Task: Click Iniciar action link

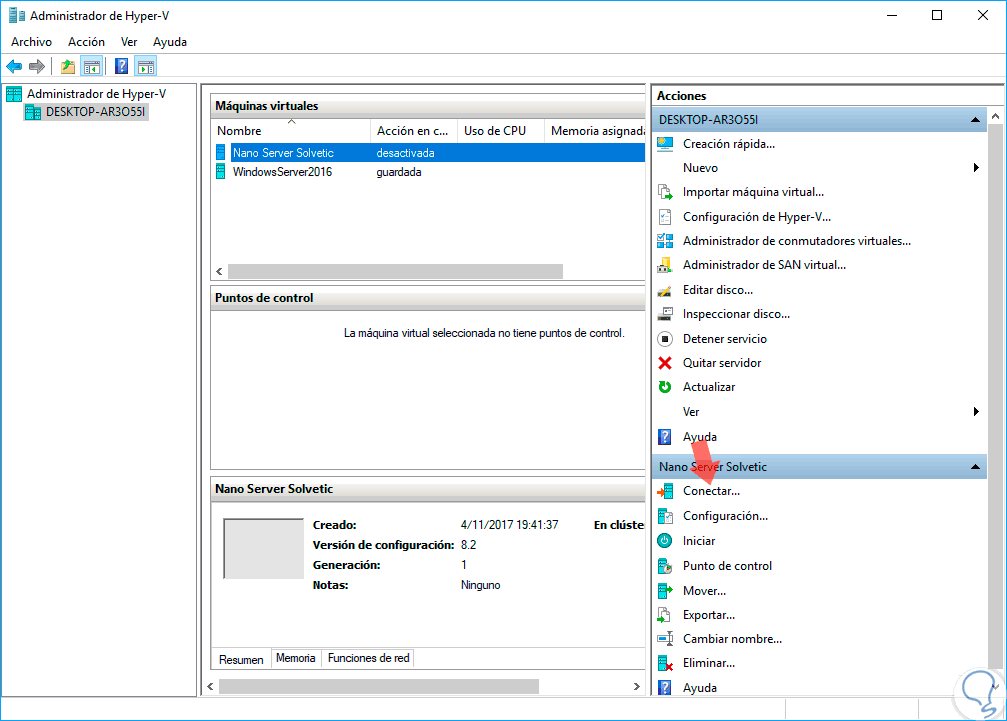Action: pyautogui.click(x=699, y=541)
